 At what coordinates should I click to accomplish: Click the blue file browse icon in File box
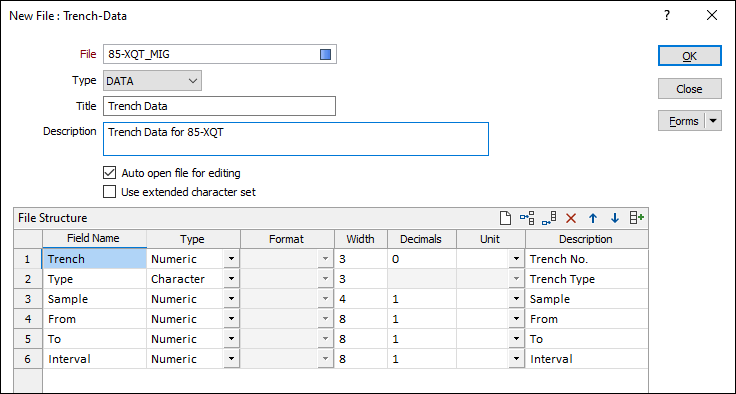(325, 54)
